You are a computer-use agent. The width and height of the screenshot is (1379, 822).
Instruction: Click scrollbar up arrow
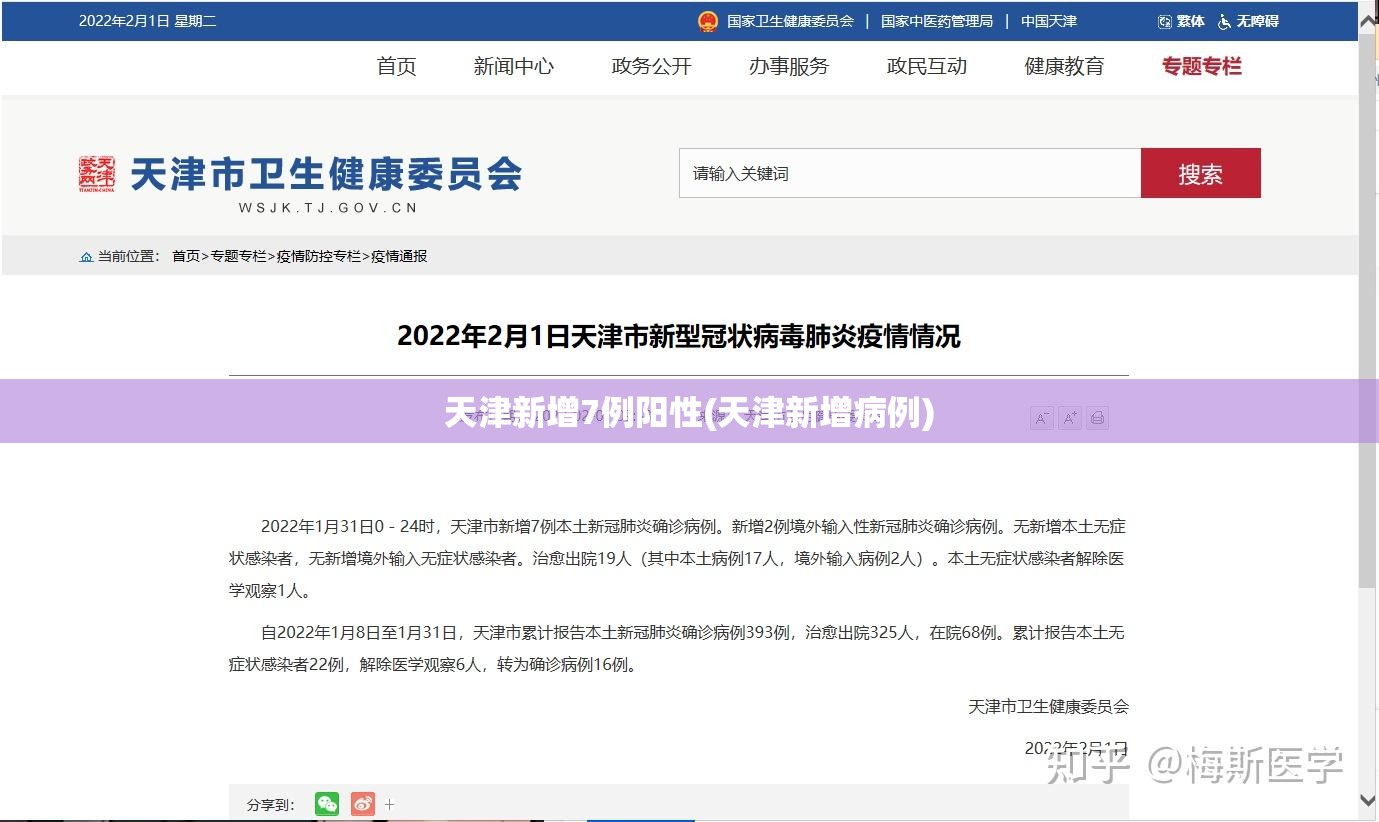[1368, 22]
